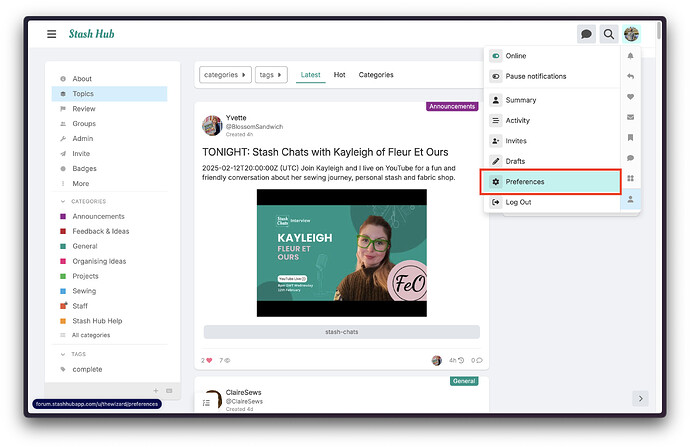The width and height of the screenshot is (690, 448).
Task: Click the search magnifier icon
Action: 609,34
